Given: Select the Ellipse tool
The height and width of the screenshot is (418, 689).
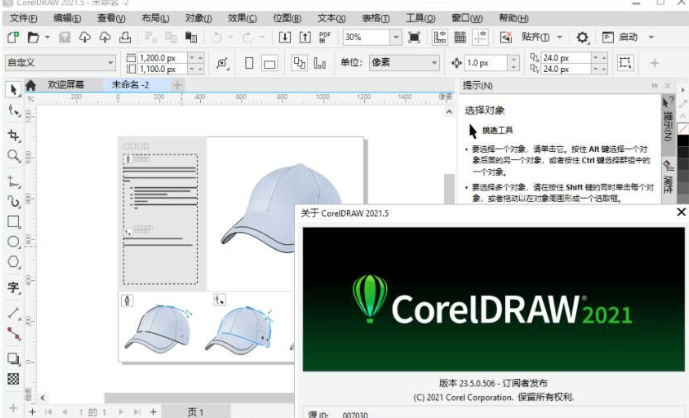Looking at the screenshot, I should click(x=13, y=242).
